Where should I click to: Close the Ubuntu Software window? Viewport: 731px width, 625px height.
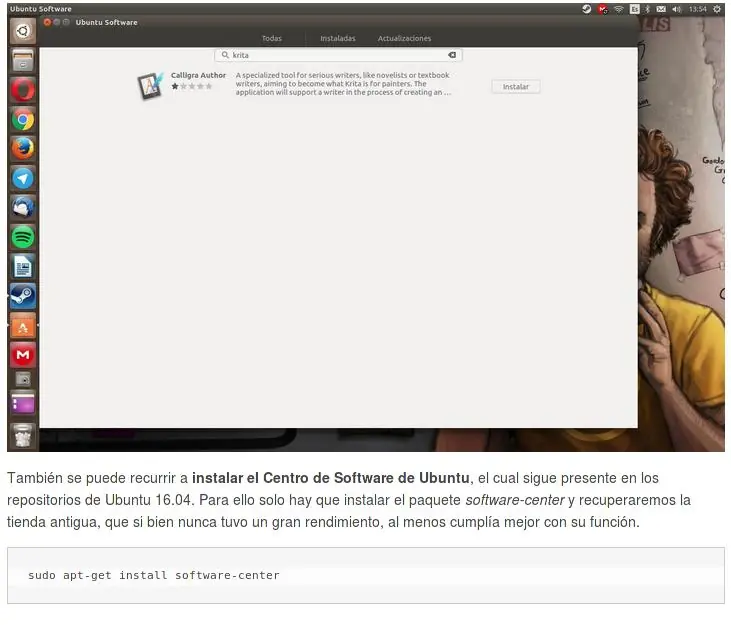tap(47, 22)
